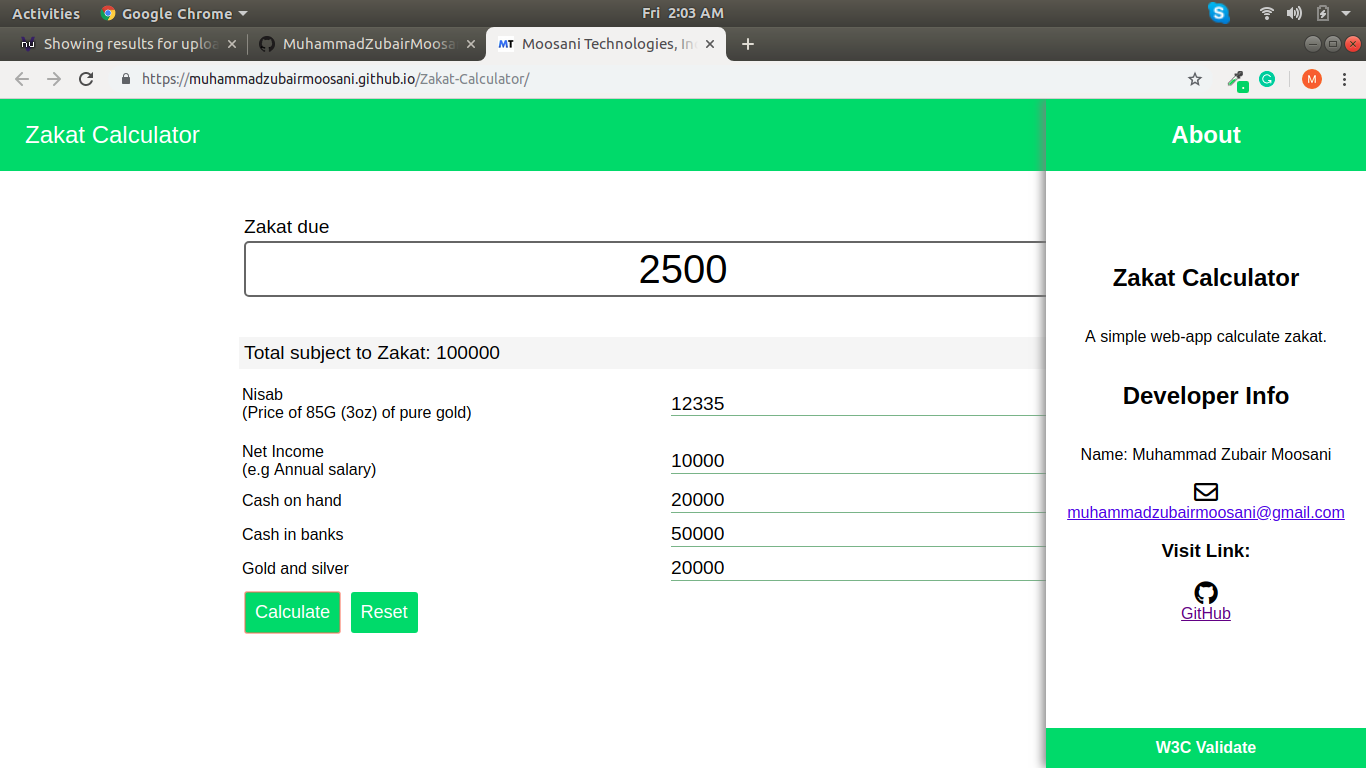Click the envelope icon above the email link
Screen dimensions: 1366x768
click(x=1205, y=491)
